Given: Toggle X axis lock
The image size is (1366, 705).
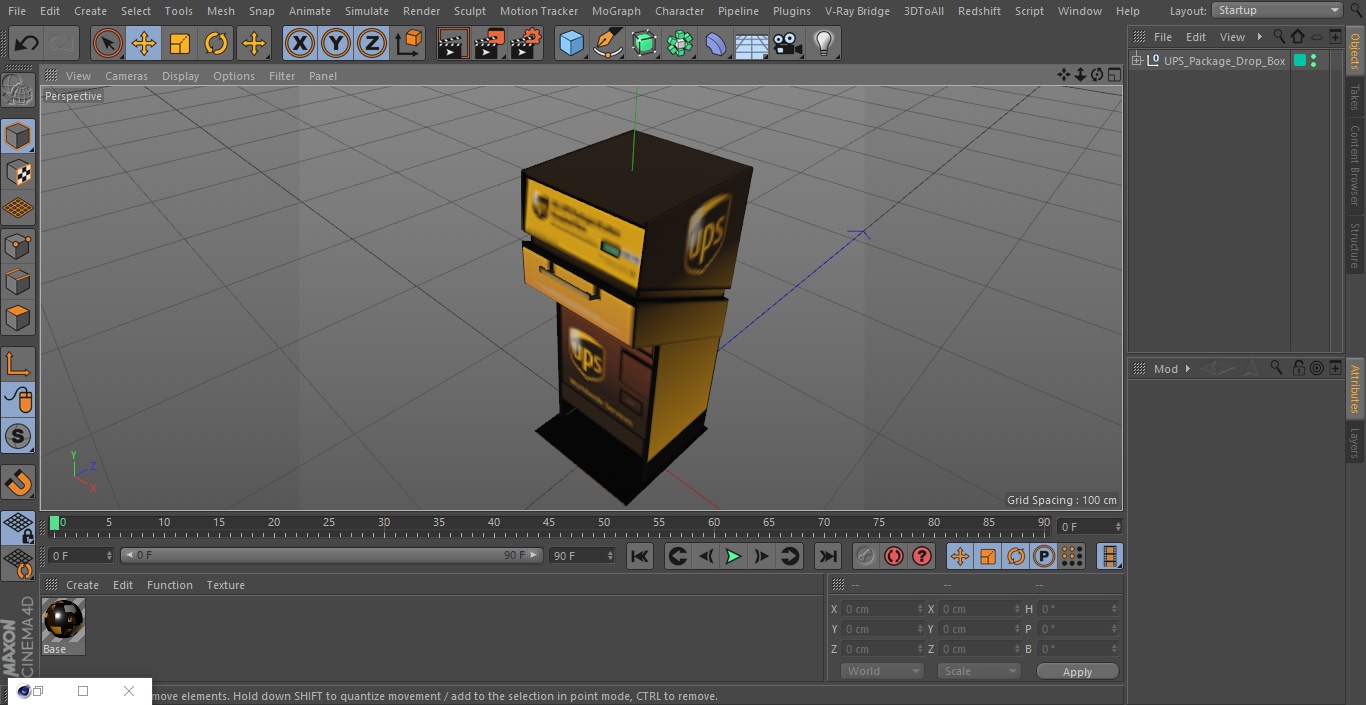Looking at the screenshot, I should 300,43.
